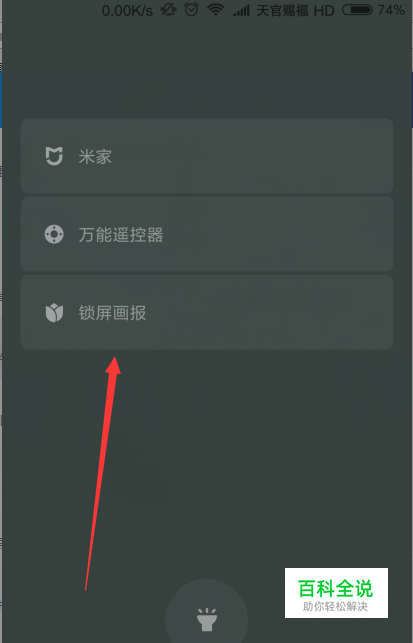This screenshot has width=413, height=643.
Task: Tap the battery level icon
Action: [357, 10]
